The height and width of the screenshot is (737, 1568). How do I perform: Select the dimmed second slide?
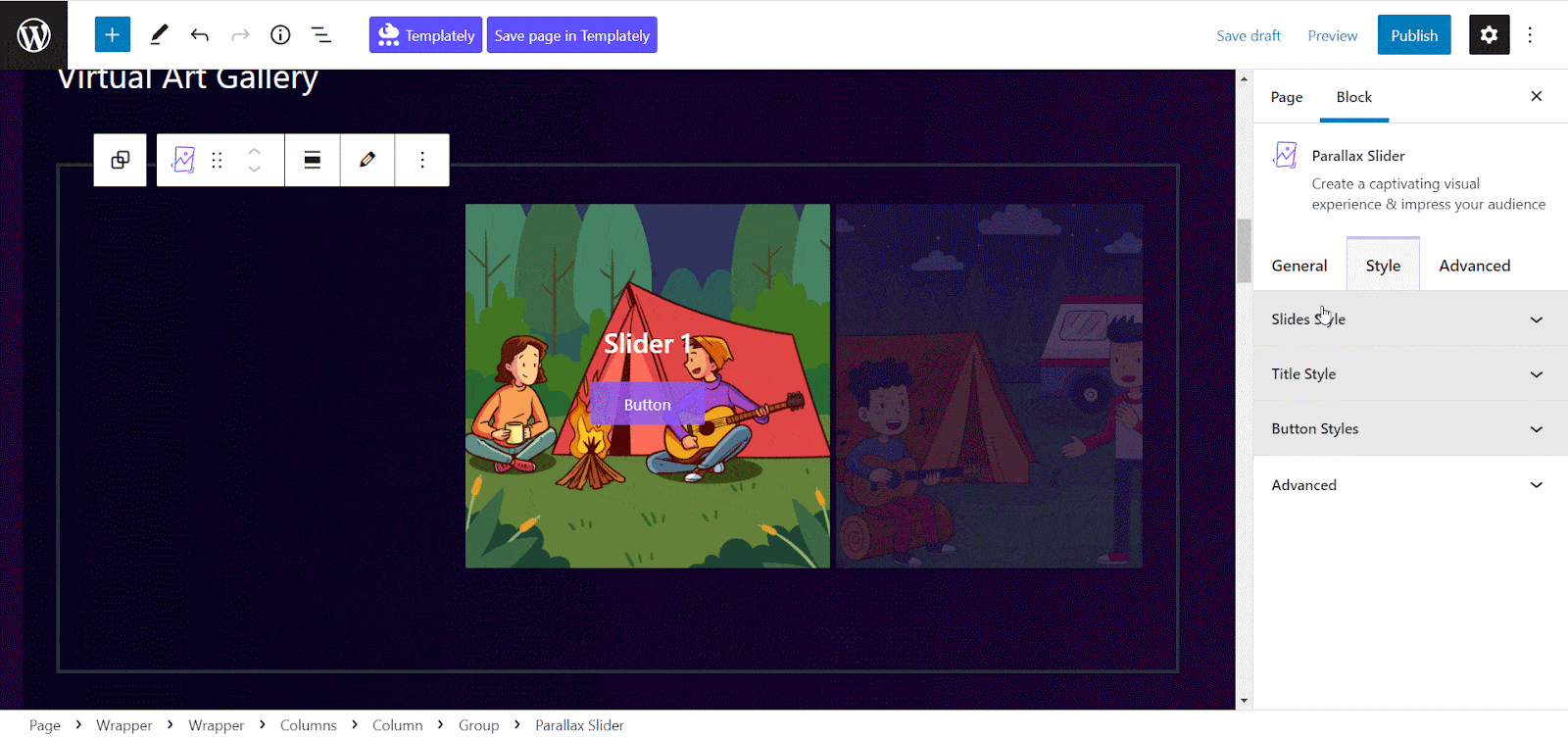[989, 386]
